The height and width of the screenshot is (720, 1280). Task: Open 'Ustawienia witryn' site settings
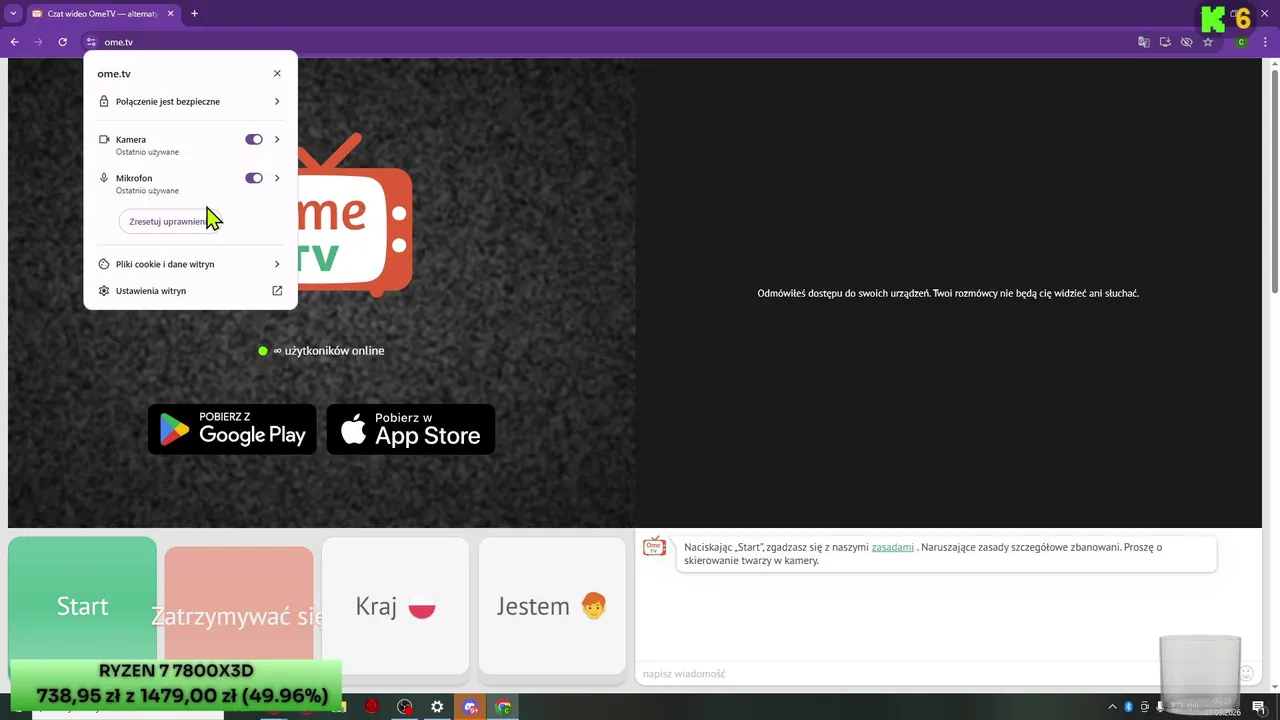tap(190, 291)
